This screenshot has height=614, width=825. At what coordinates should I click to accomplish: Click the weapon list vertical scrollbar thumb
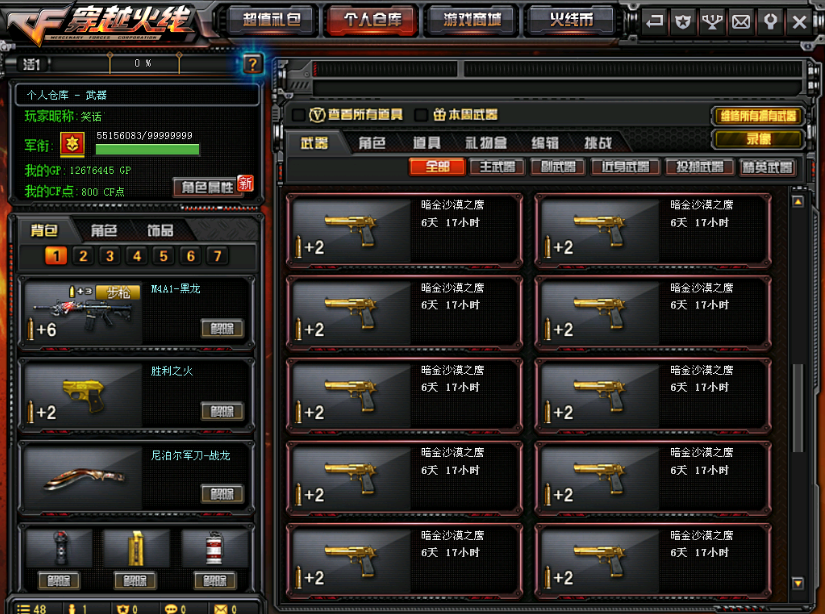coord(798,408)
